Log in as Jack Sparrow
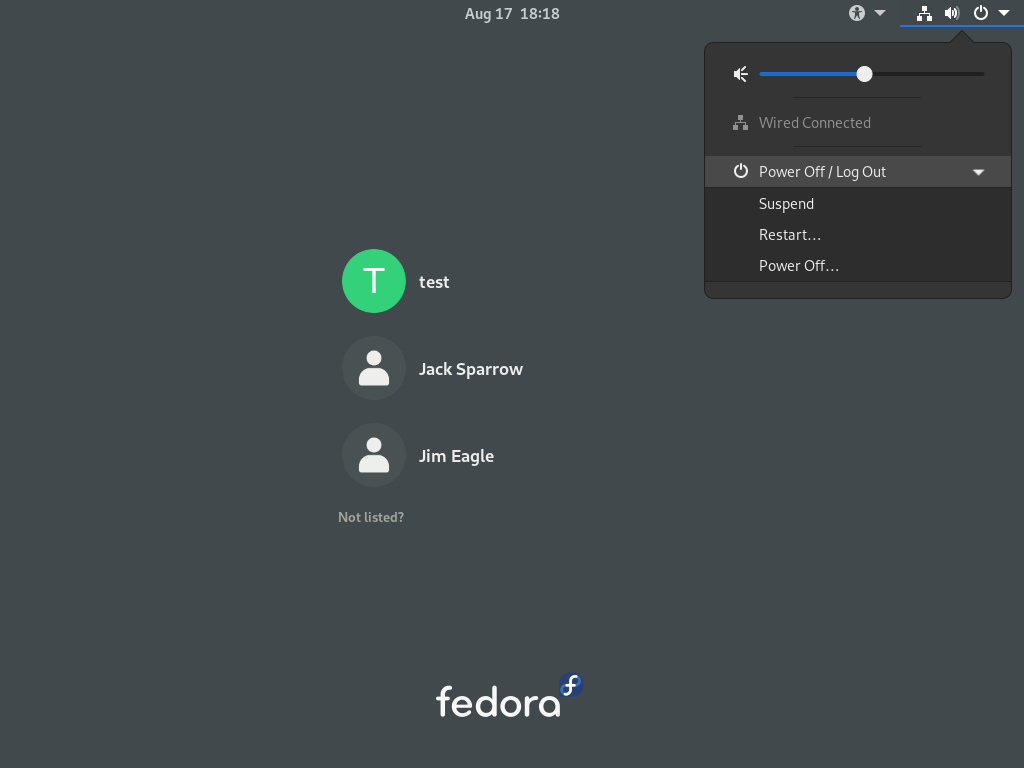Image resolution: width=1024 pixels, height=768 pixels. coord(471,370)
